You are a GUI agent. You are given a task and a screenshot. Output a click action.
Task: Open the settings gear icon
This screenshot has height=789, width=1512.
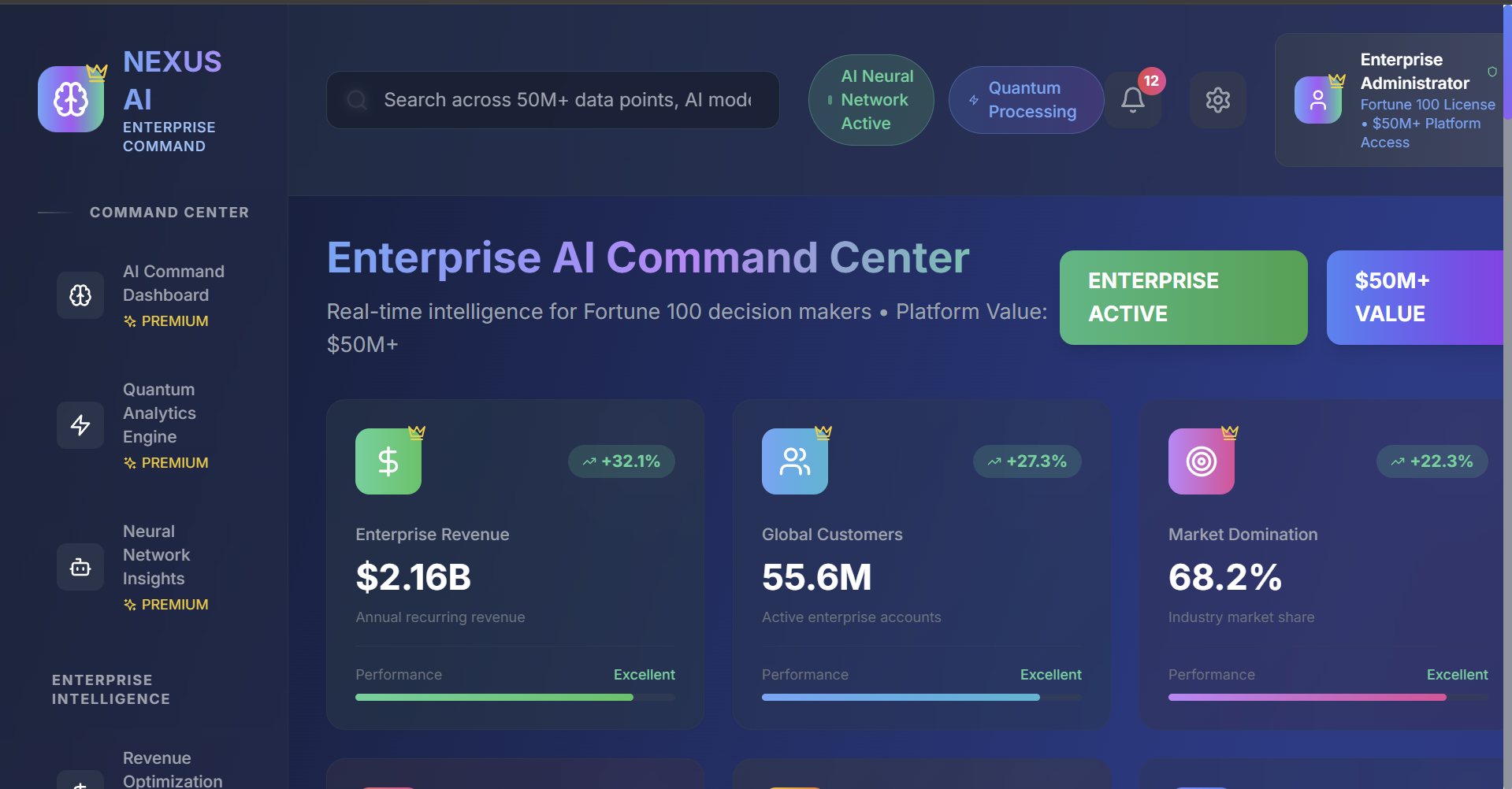click(x=1217, y=100)
